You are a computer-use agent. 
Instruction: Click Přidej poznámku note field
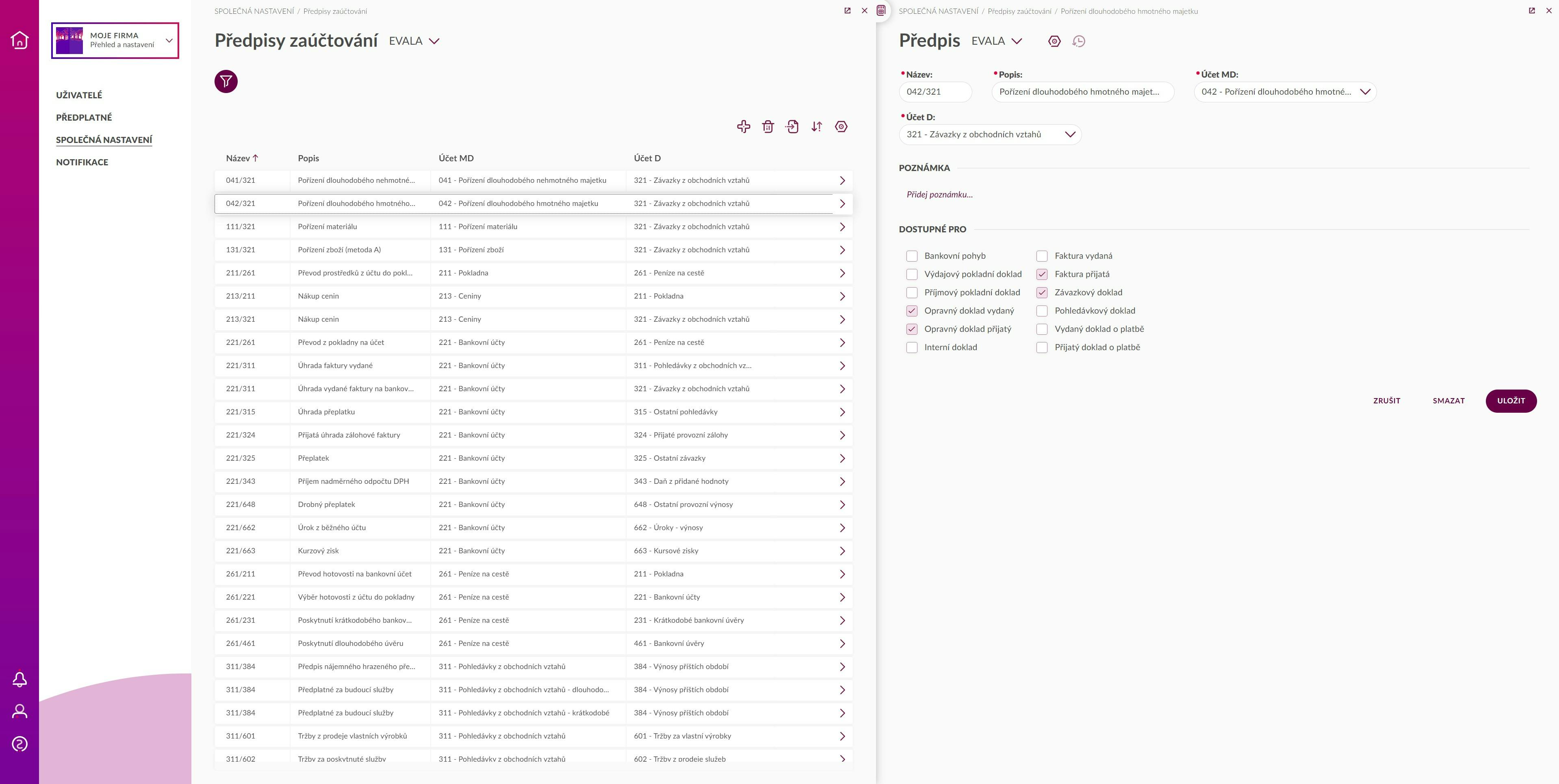coord(939,195)
